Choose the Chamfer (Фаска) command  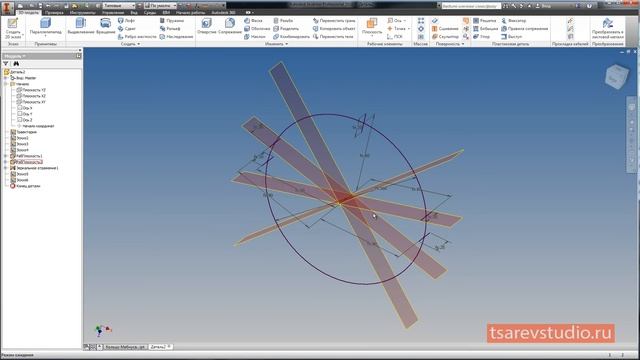(253, 20)
